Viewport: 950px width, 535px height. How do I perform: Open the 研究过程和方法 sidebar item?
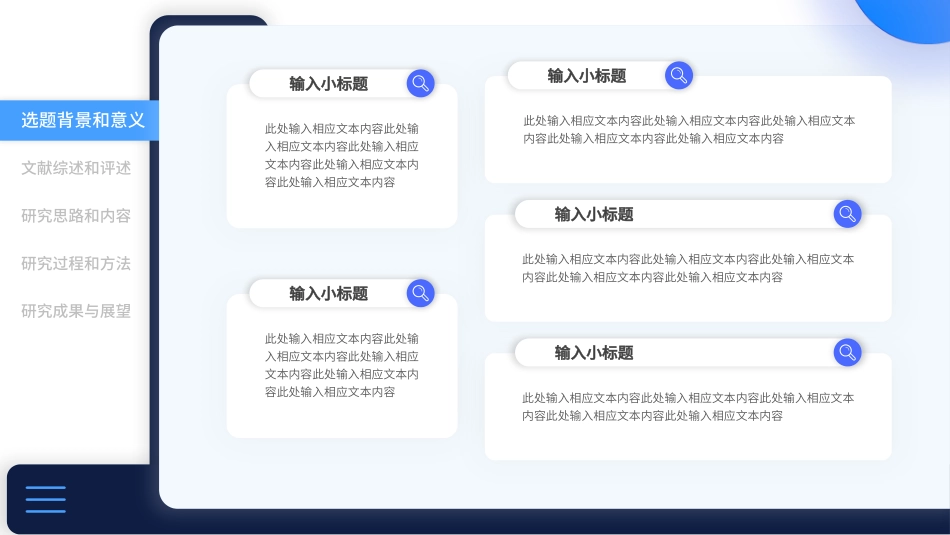[76, 264]
